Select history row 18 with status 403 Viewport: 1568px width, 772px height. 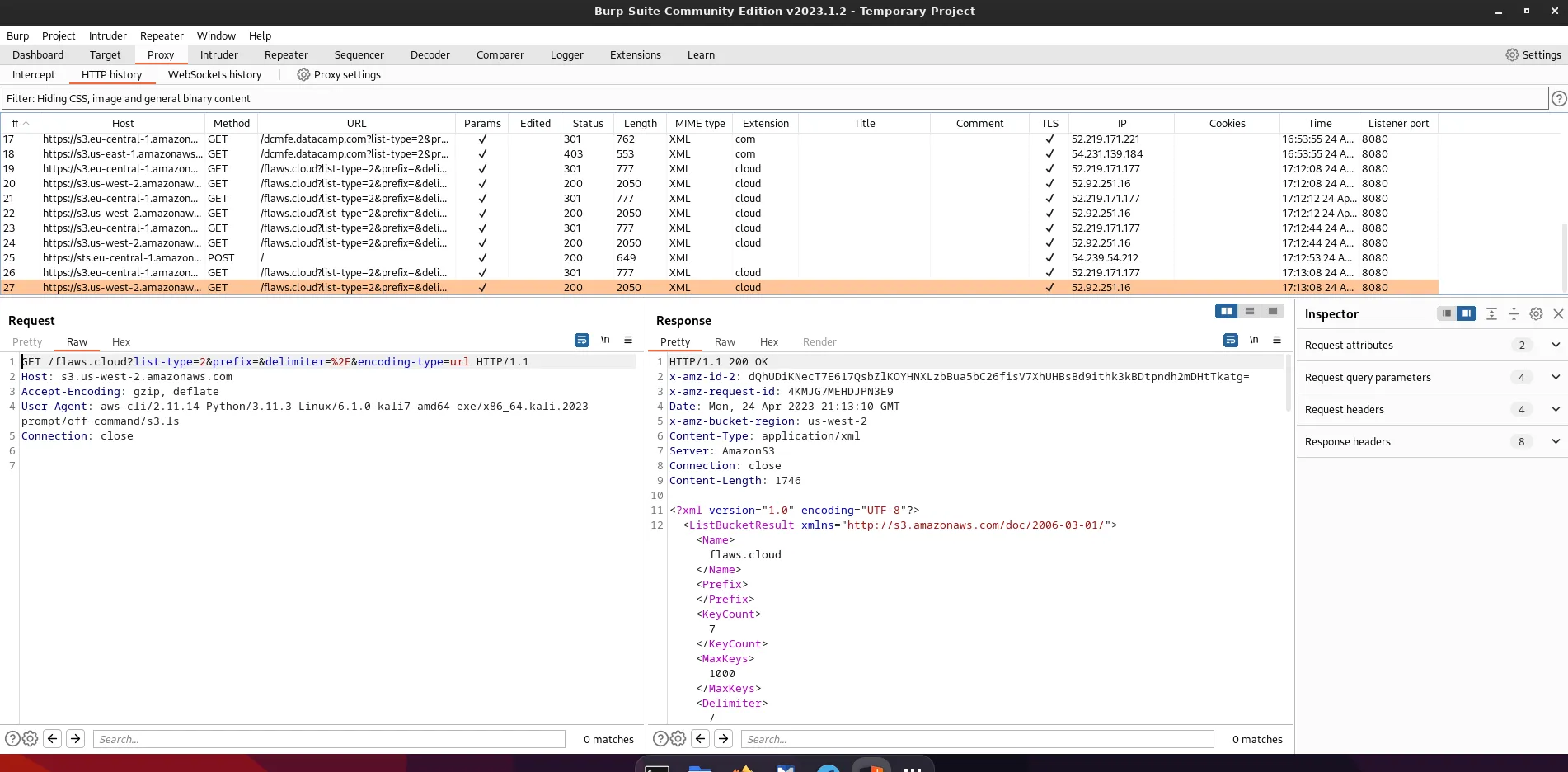[720, 153]
